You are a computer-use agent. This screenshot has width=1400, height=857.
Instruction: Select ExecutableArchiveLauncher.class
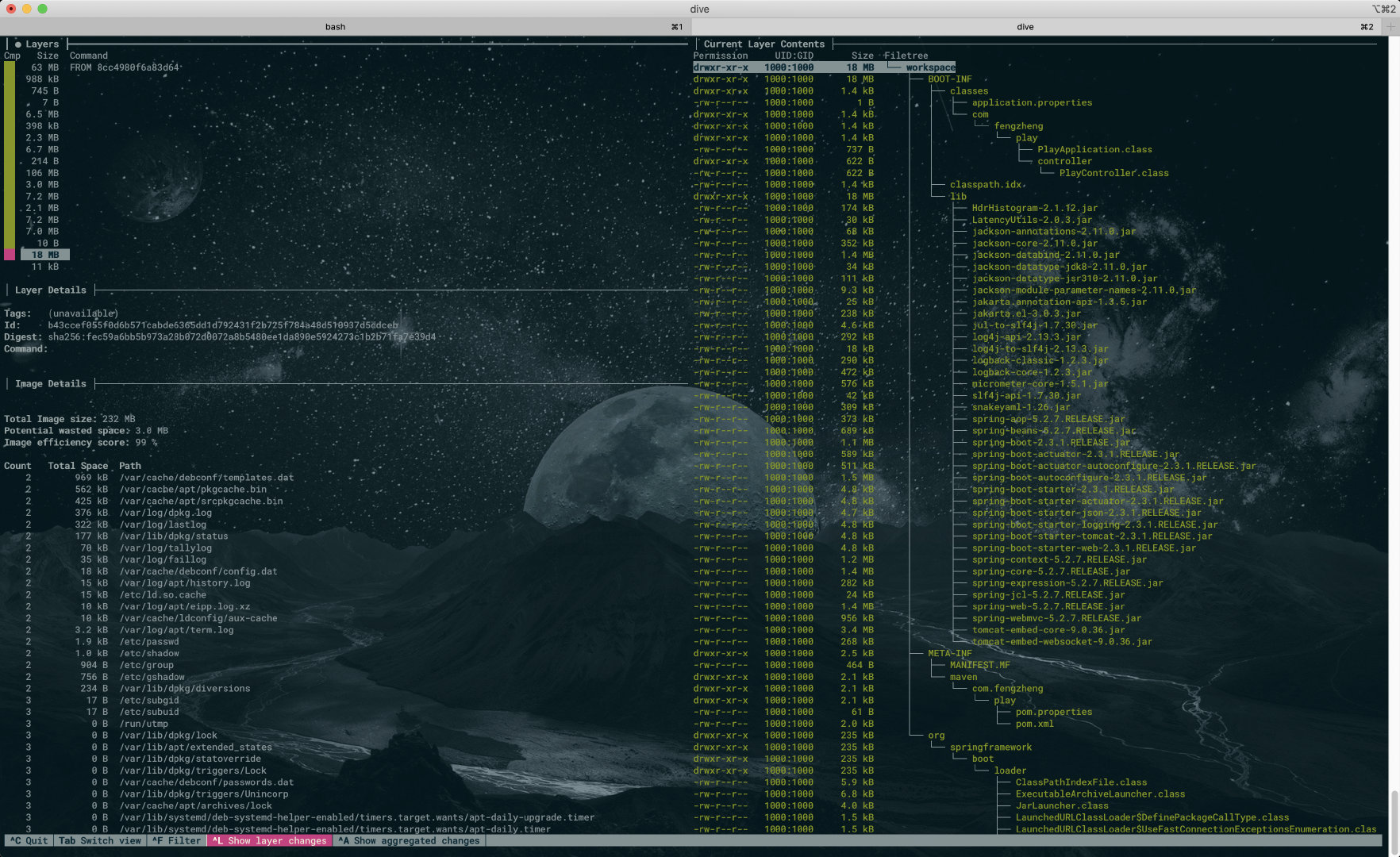tap(1100, 794)
